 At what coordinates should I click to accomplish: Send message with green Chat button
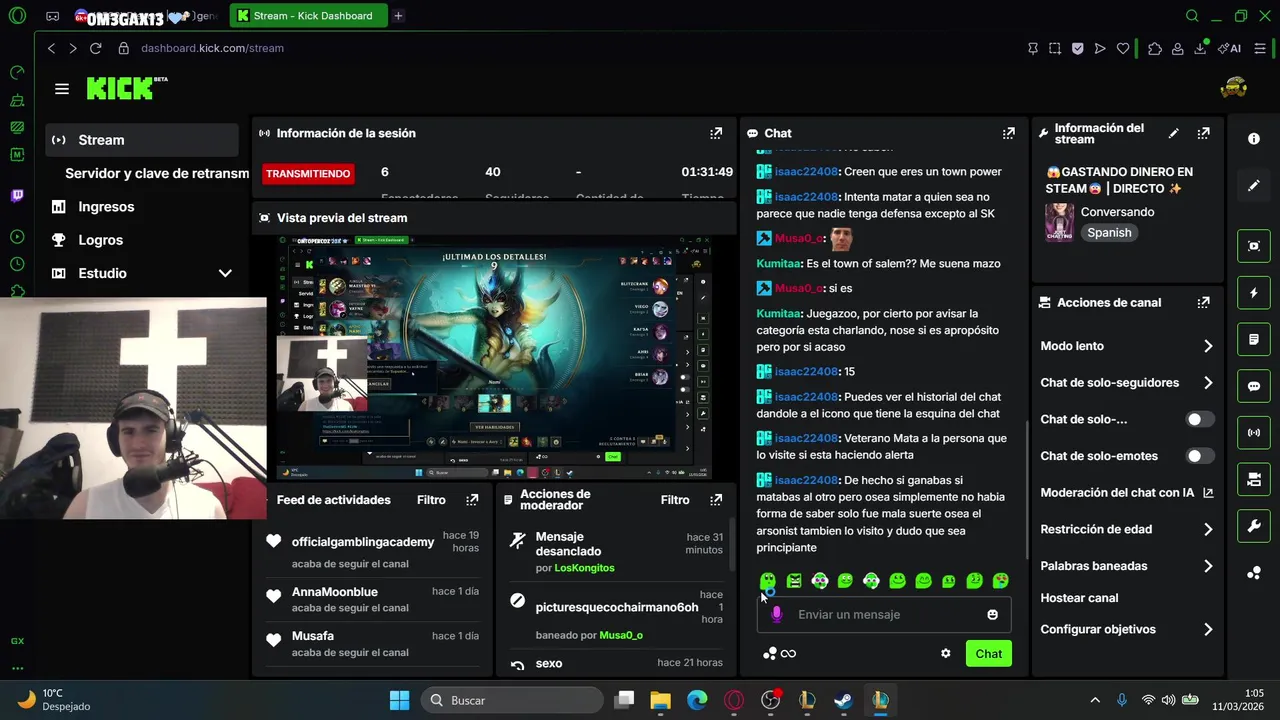pos(988,654)
